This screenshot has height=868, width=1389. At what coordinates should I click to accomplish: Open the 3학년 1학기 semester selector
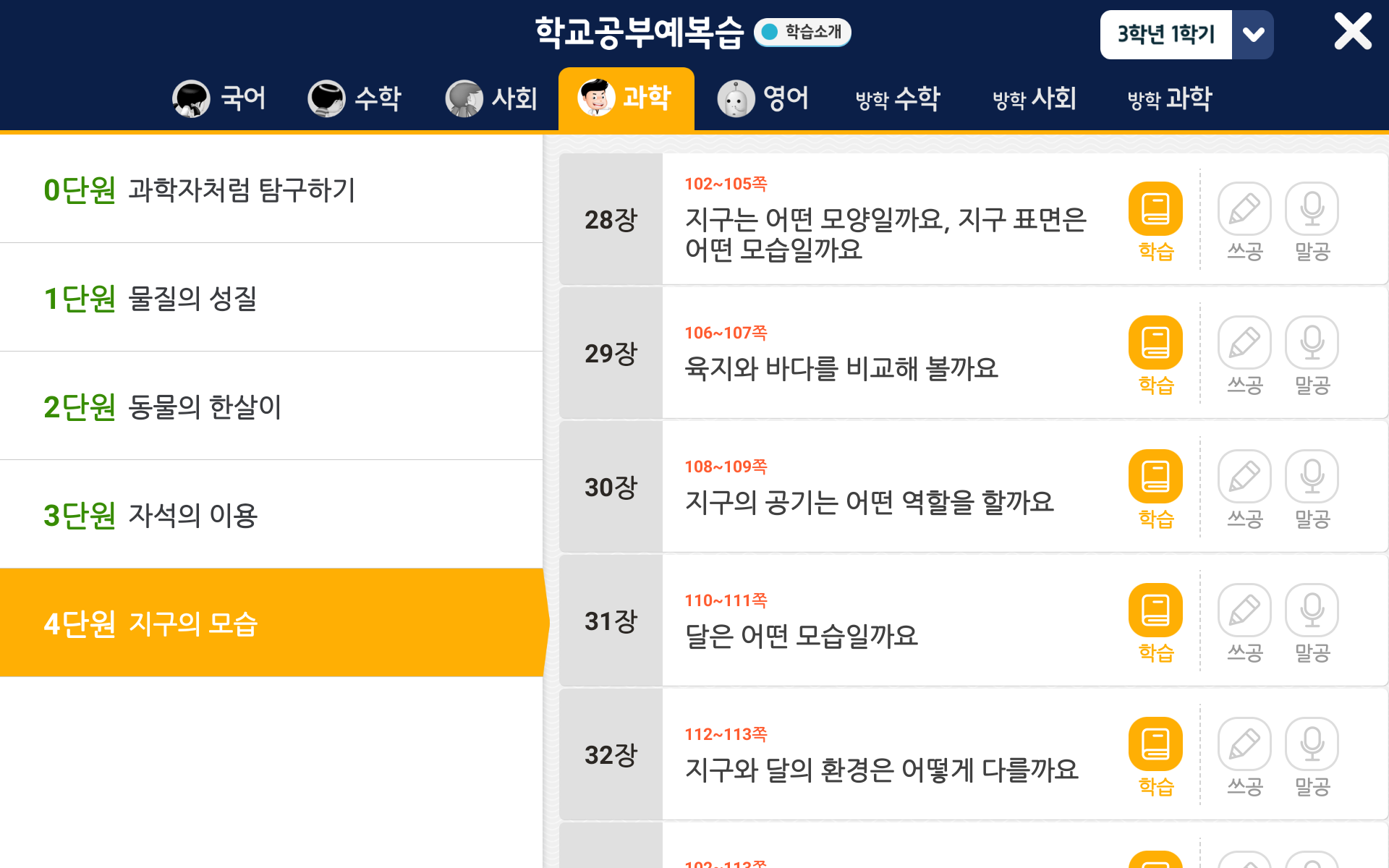1166,35
